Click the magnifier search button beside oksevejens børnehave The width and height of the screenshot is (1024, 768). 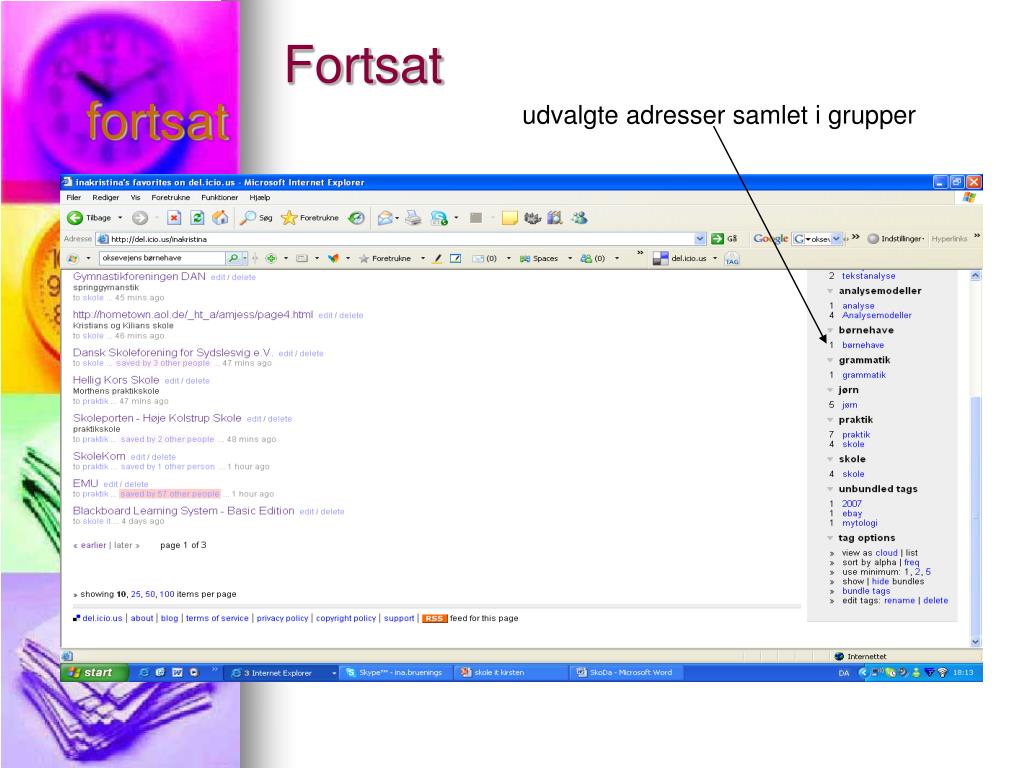point(233,259)
